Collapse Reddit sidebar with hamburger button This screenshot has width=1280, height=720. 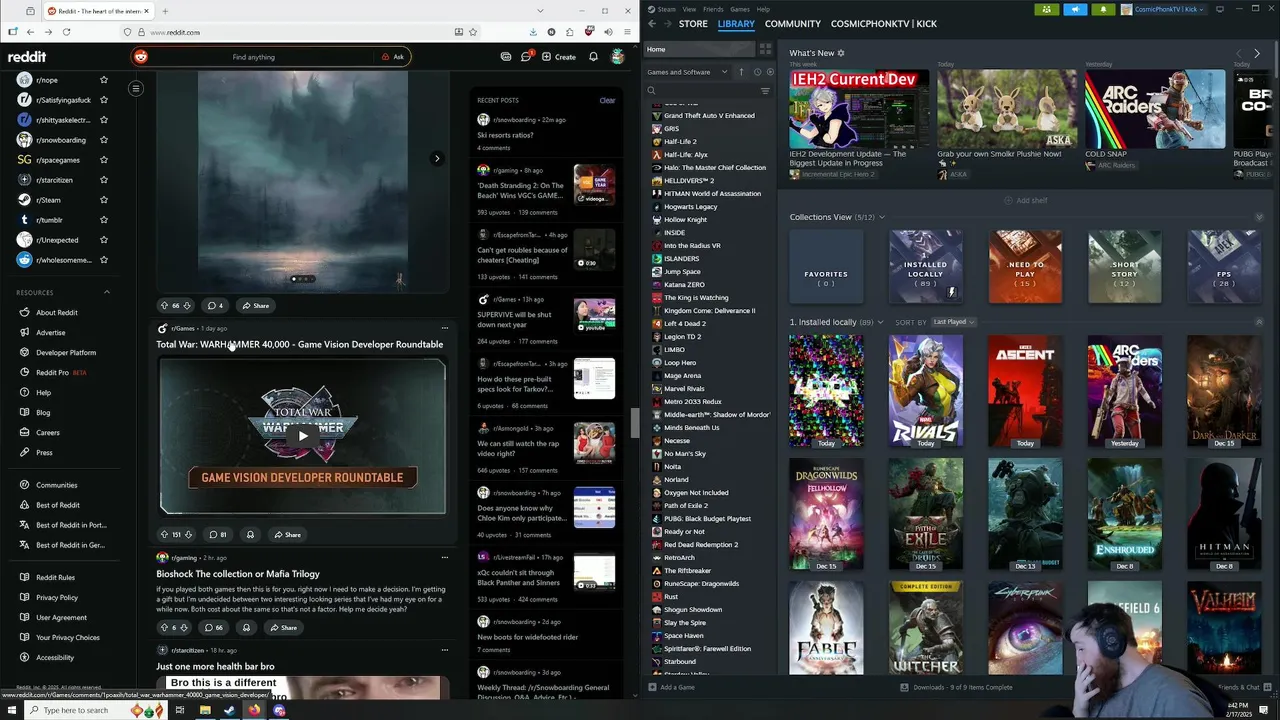(136, 88)
